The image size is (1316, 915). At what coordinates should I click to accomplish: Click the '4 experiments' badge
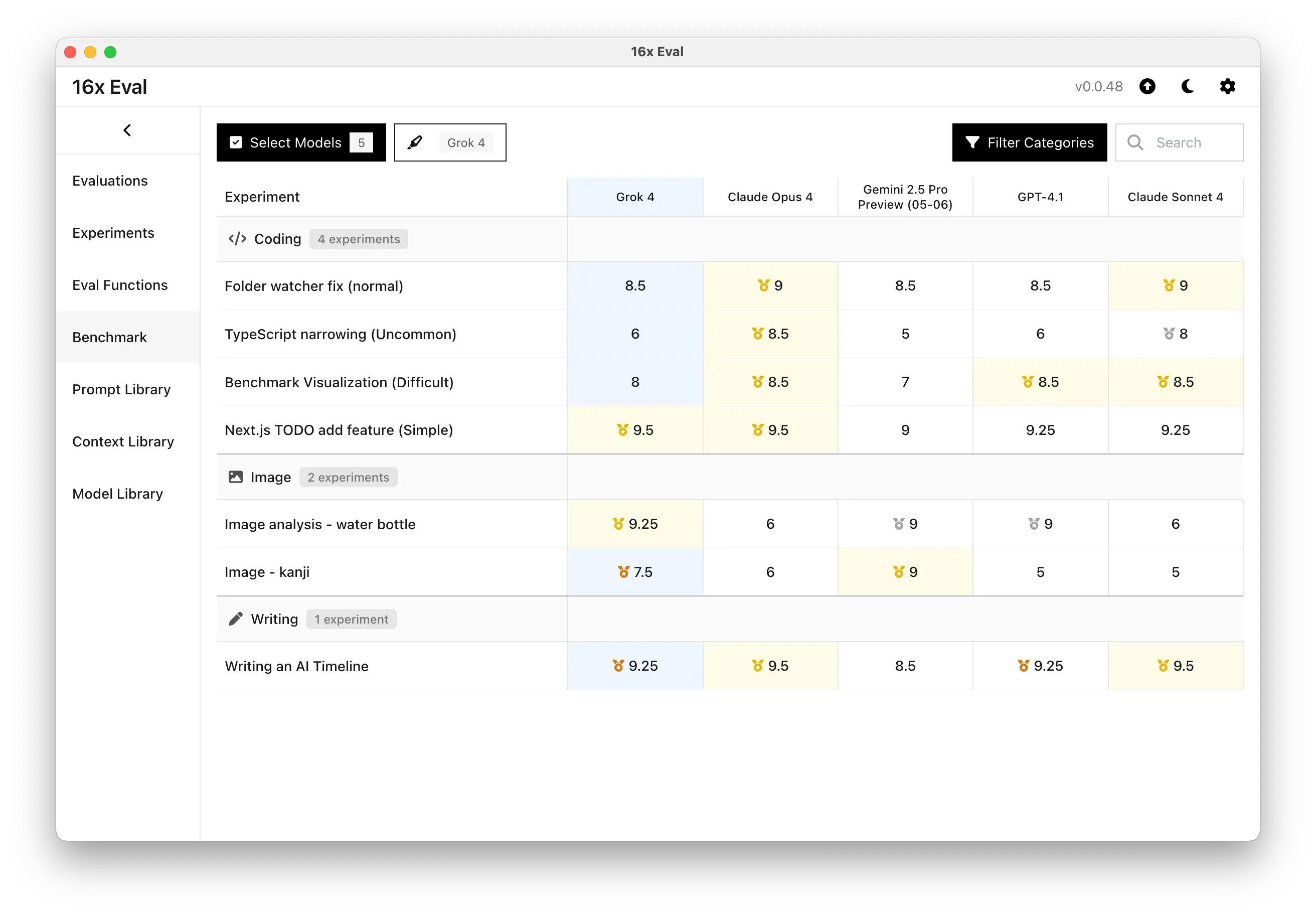pyautogui.click(x=359, y=238)
